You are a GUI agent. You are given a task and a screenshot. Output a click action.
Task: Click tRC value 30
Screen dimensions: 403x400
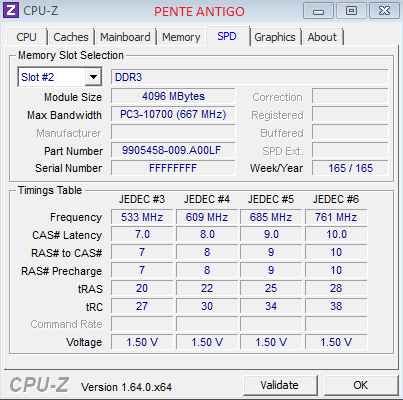pos(207,306)
